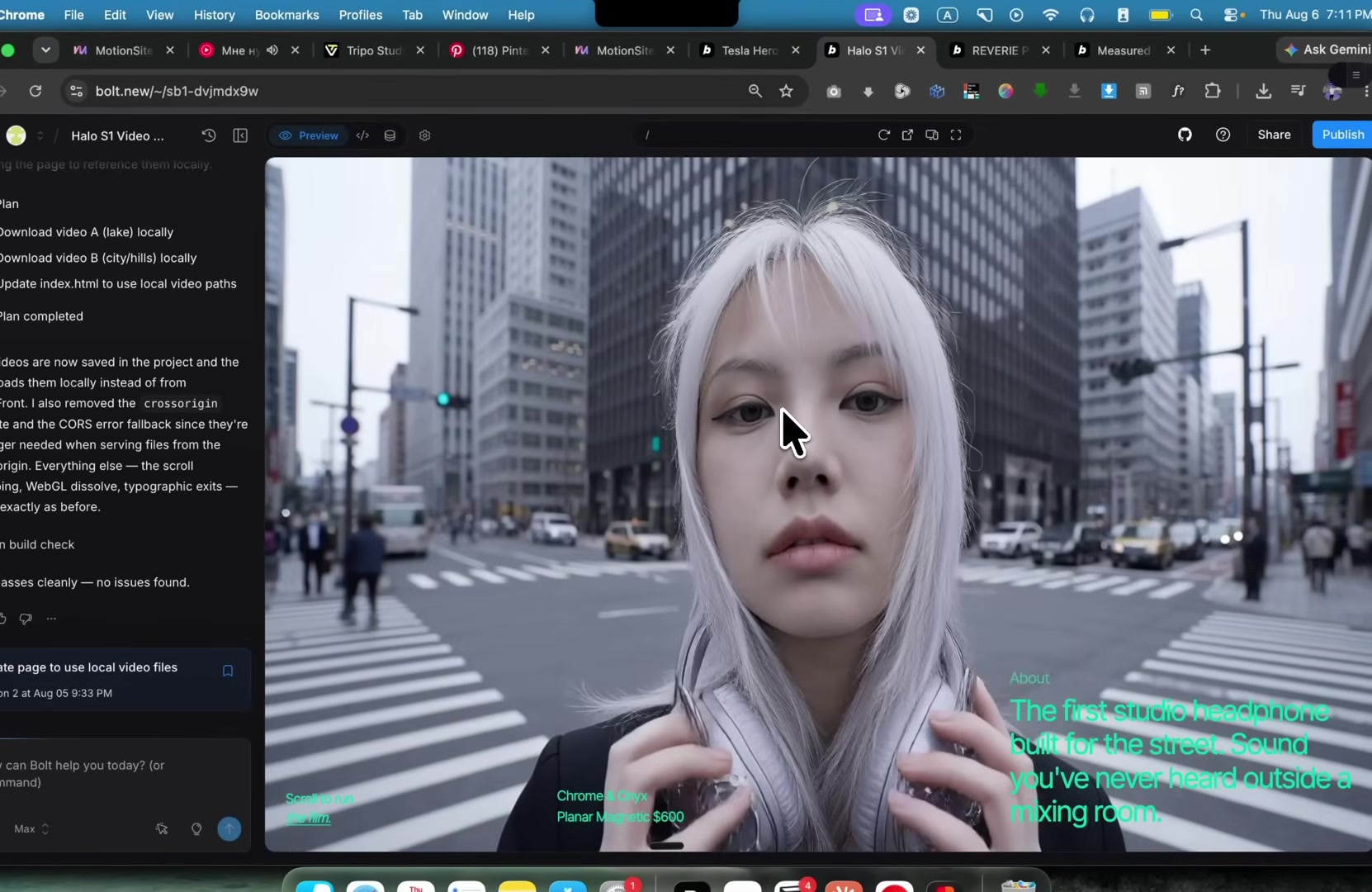
Task: Open GitHub integration icon
Action: coord(1185,135)
